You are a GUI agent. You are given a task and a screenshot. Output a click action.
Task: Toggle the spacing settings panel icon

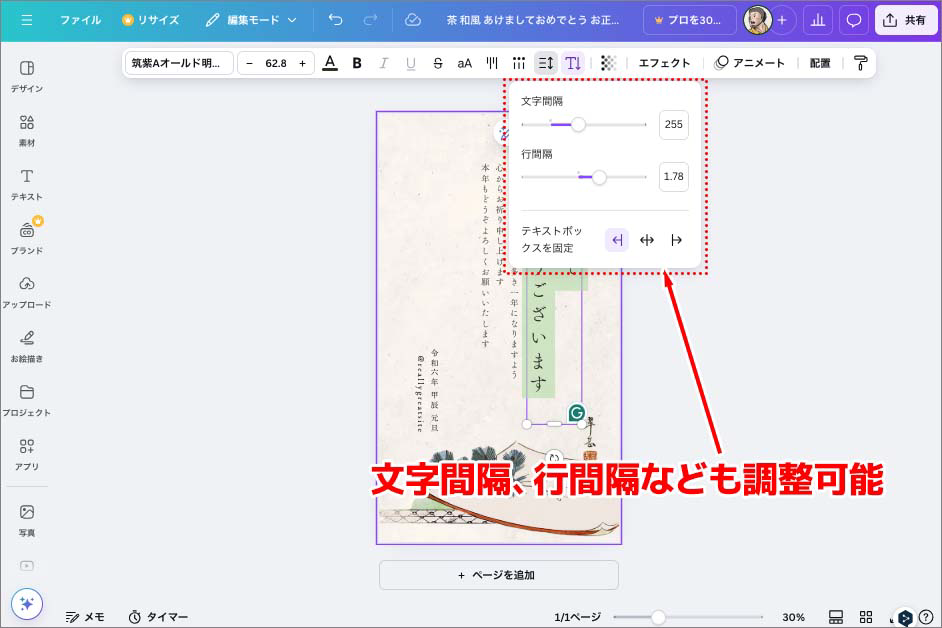(x=545, y=62)
